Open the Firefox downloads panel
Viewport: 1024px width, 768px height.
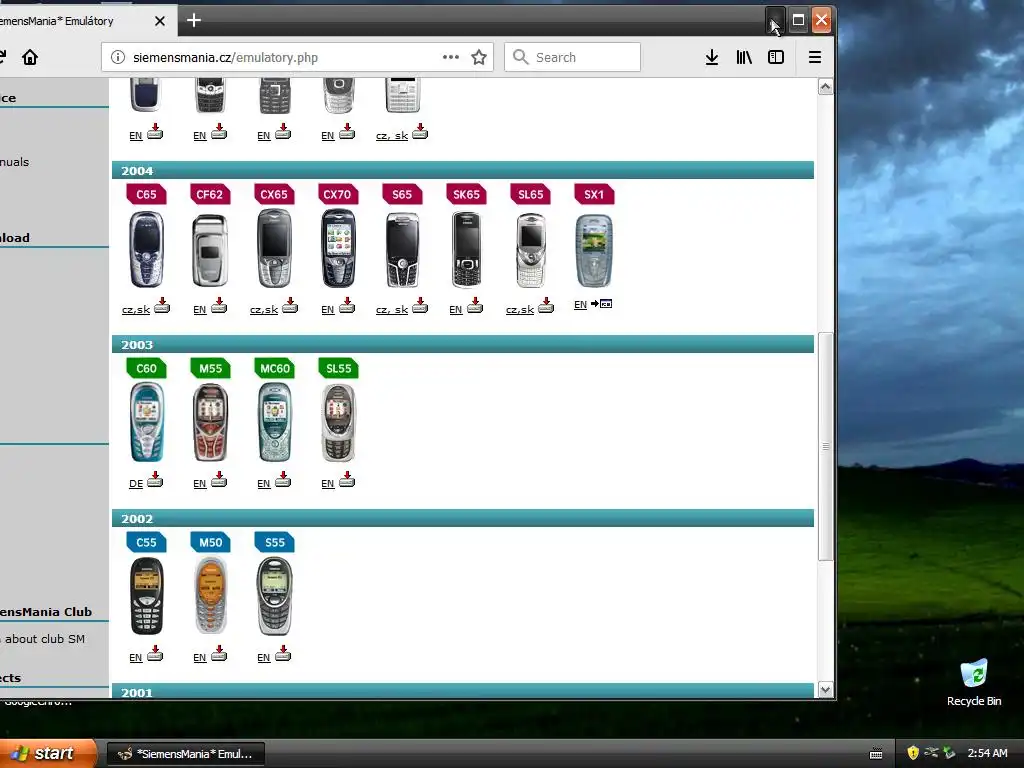712,57
